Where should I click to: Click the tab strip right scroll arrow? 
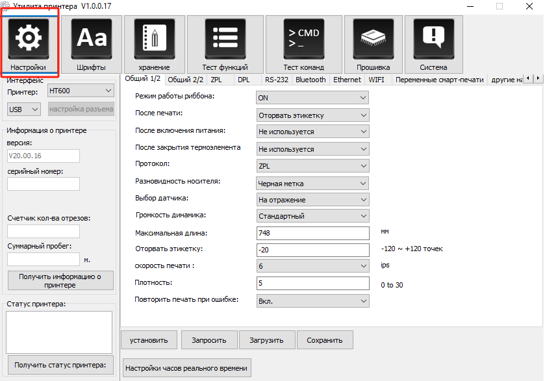(537, 78)
